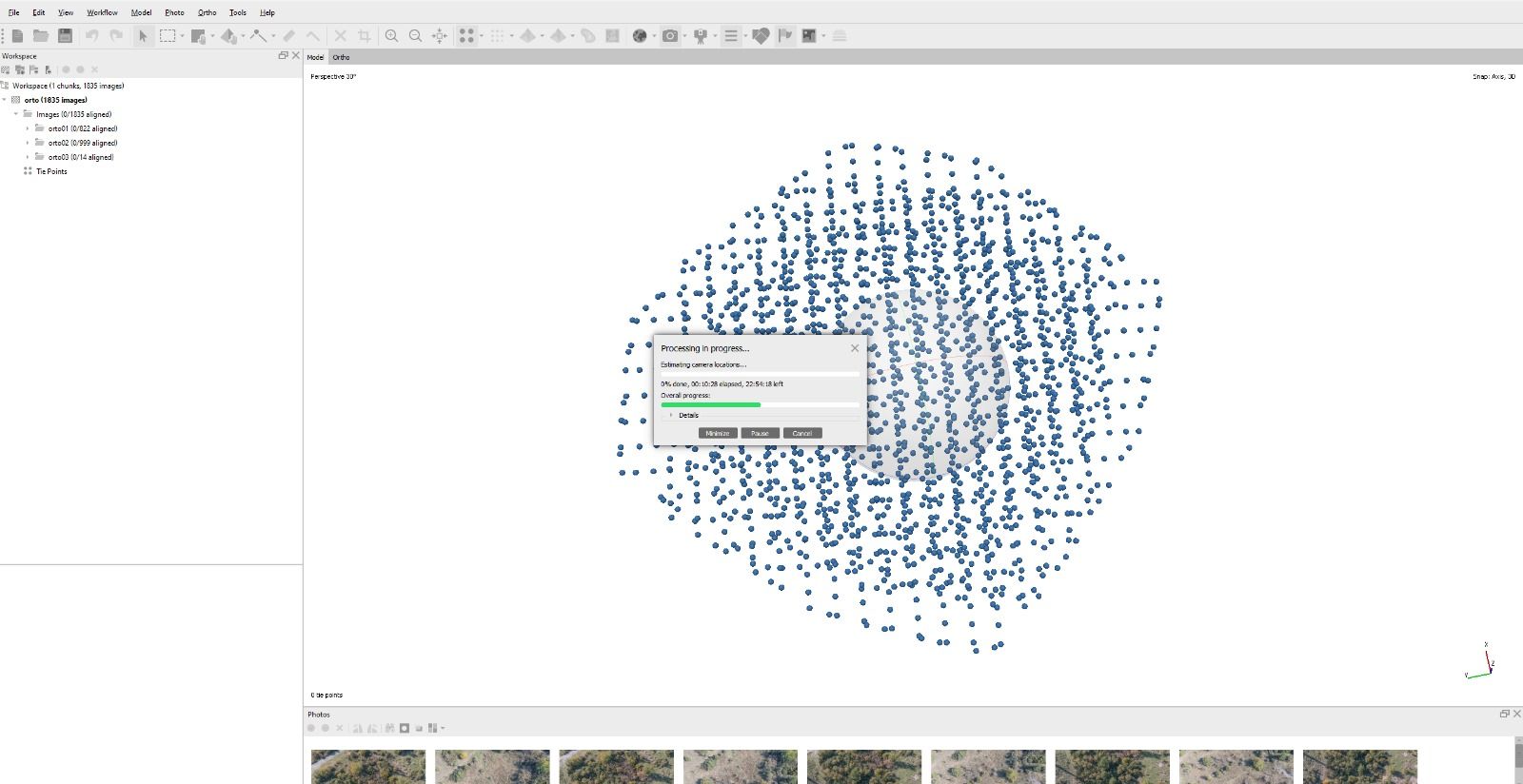Click the Reset View icon
Image resolution: width=1523 pixels, height=784 pixels.
pyautogui.click(x=440, y=36)
